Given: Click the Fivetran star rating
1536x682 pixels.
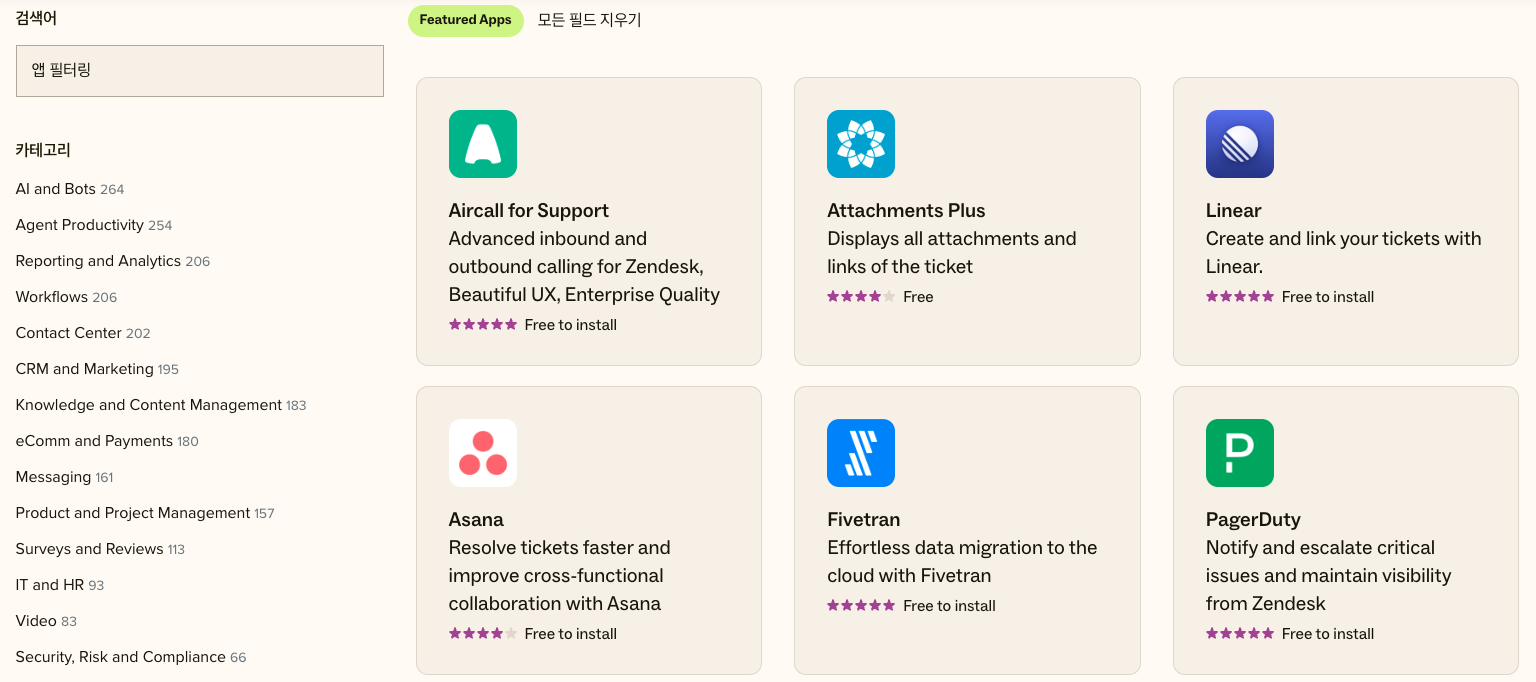Looking at the screenshot, I should tap(861, 606).
